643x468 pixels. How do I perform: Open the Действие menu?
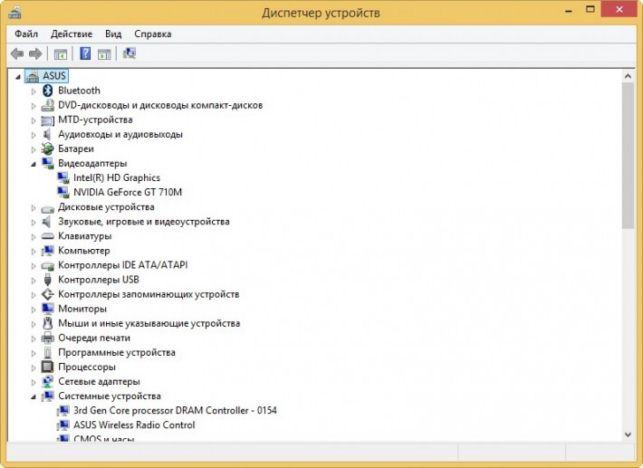coord(71,34)
